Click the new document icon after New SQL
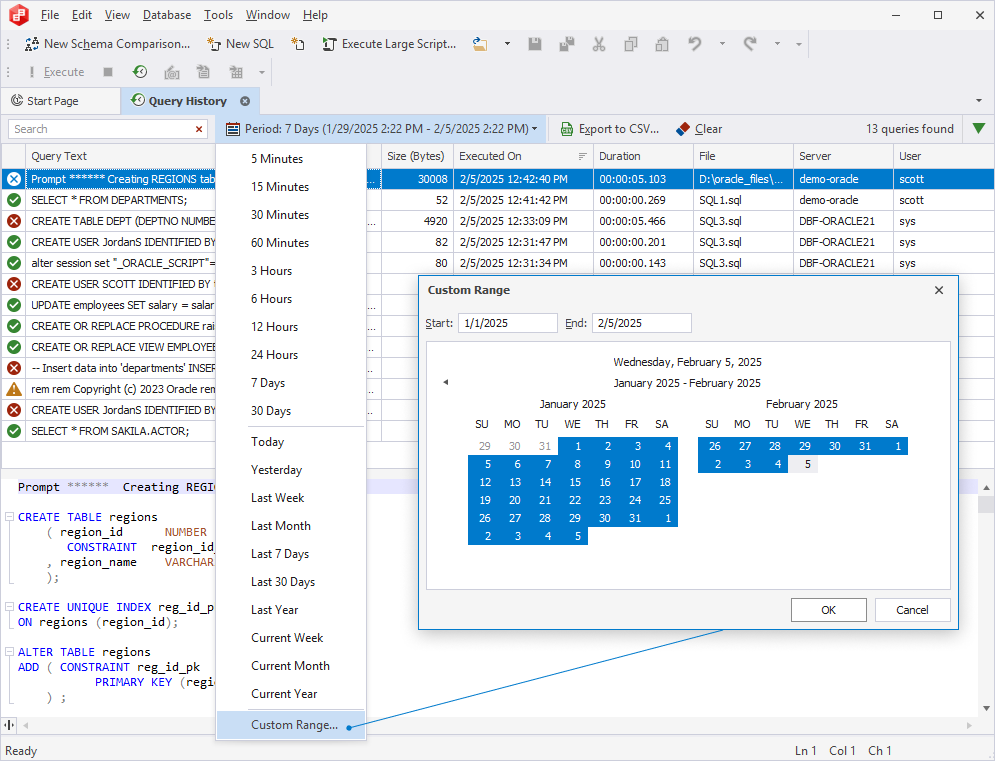995x761 pixels. tap(297, 44)
